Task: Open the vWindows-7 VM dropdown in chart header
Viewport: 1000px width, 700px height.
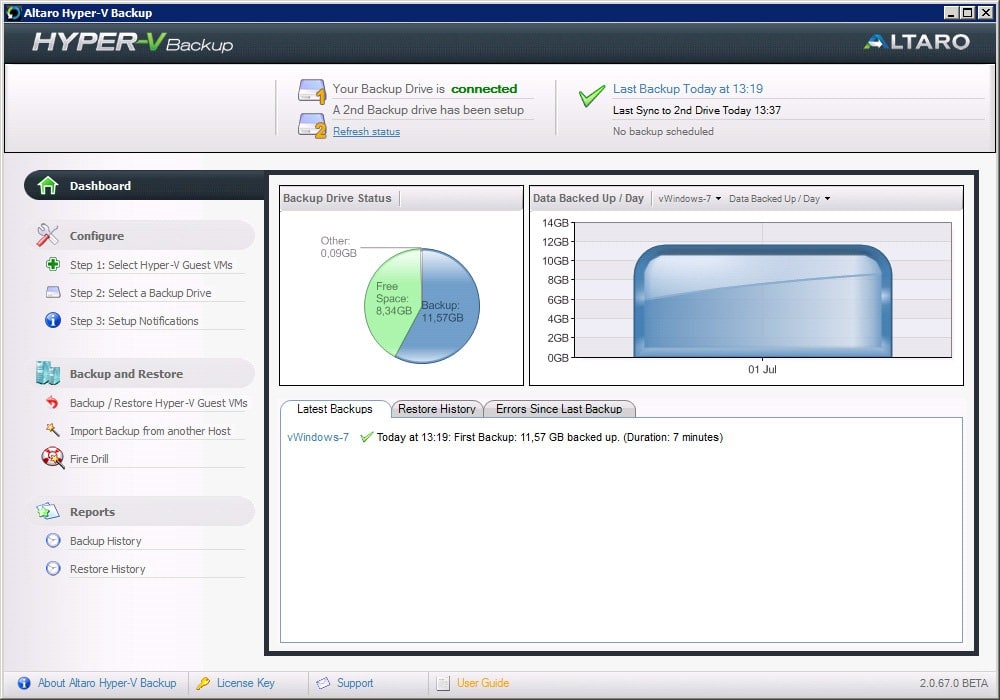Action: 689,199
